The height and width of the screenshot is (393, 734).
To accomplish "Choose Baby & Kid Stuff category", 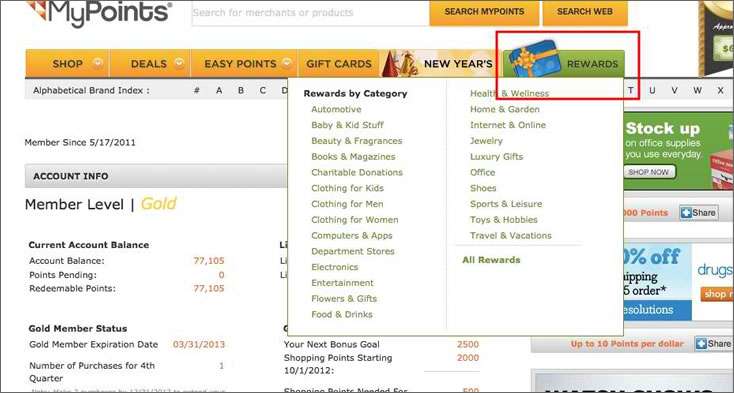I will (347, 125).
